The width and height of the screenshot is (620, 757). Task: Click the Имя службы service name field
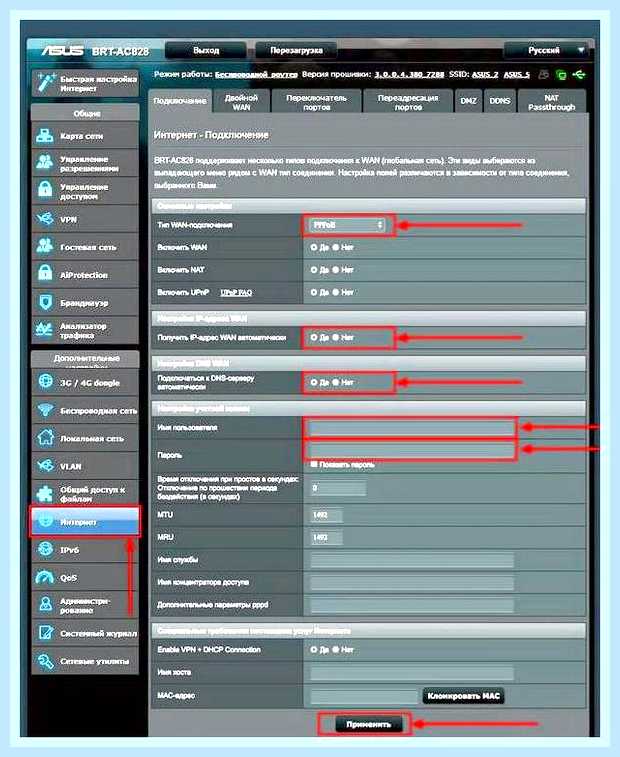(x=412, y=560)
